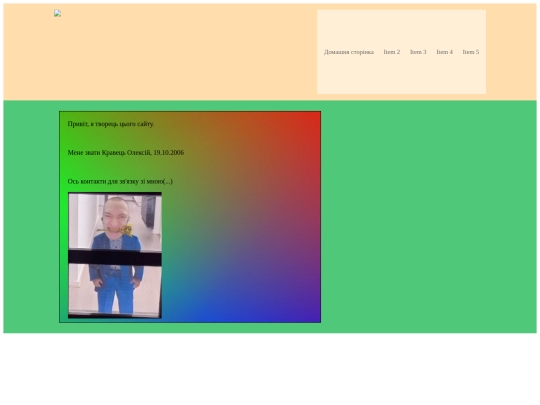
Task: Go to Item 2 in navigation
Action: click(392, 52)
